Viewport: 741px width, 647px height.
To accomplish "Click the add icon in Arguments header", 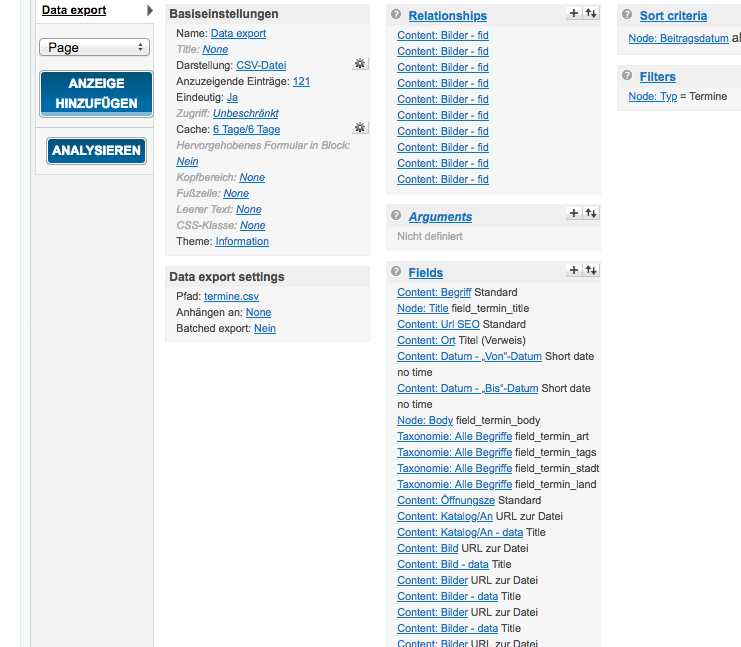I will (x=574, y=213).
